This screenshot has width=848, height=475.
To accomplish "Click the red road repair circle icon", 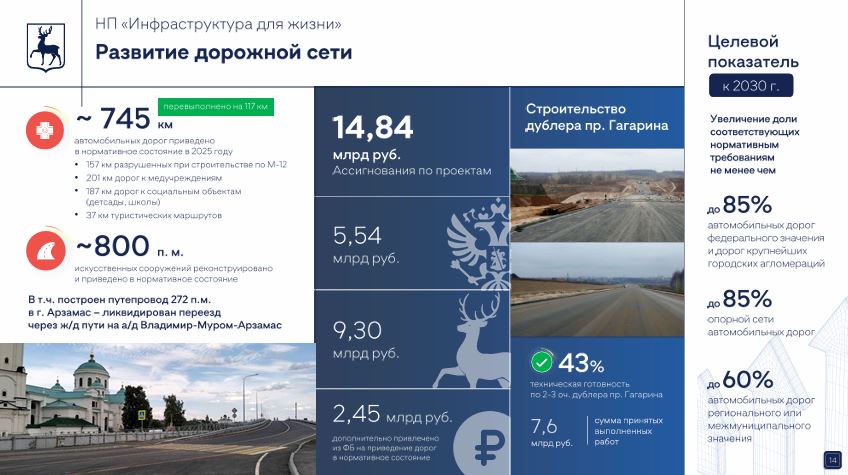I will [x=46, y=130].
